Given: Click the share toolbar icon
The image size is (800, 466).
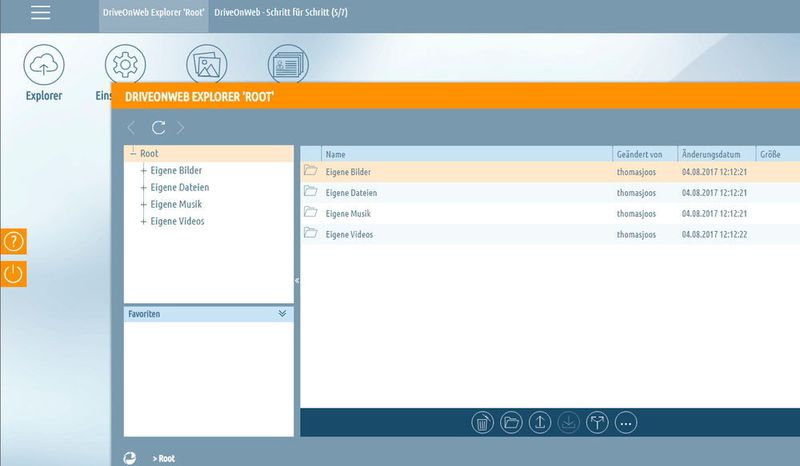Looking at the screenshot, I should 598,422.
